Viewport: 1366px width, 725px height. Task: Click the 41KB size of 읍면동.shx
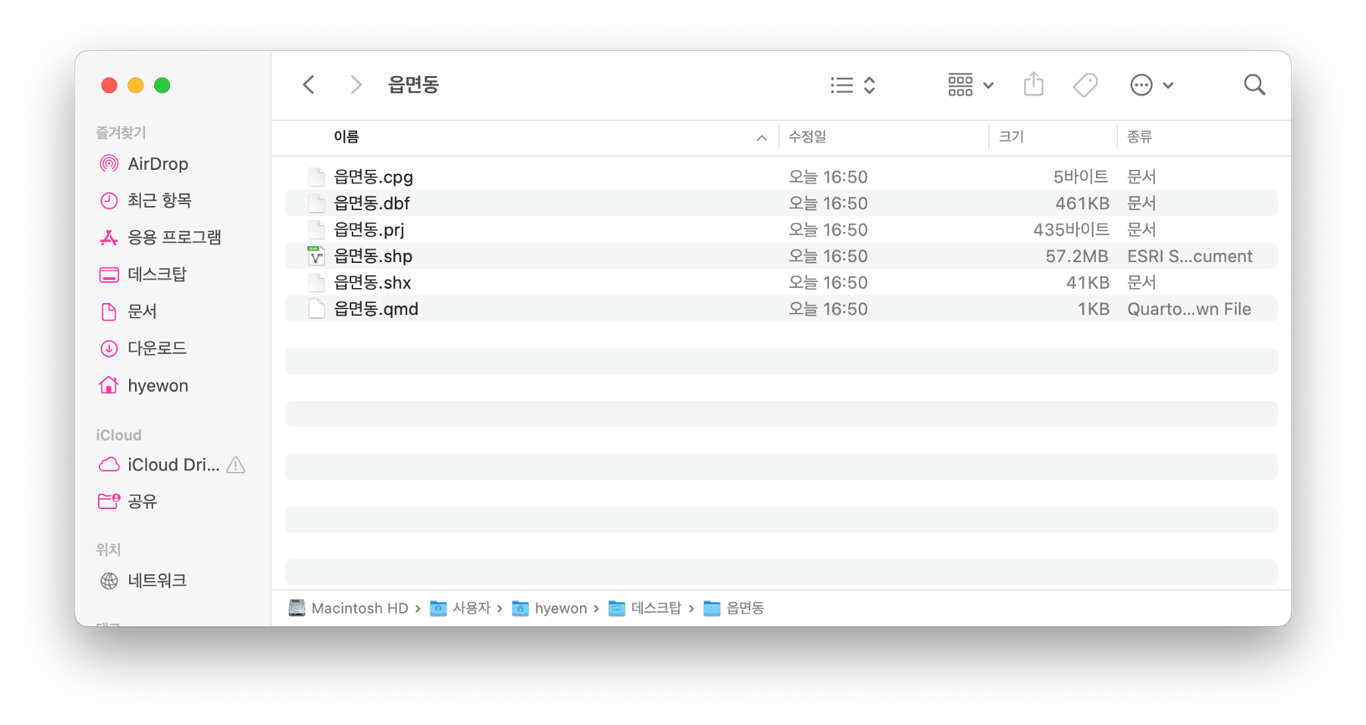click(1088, 283)
